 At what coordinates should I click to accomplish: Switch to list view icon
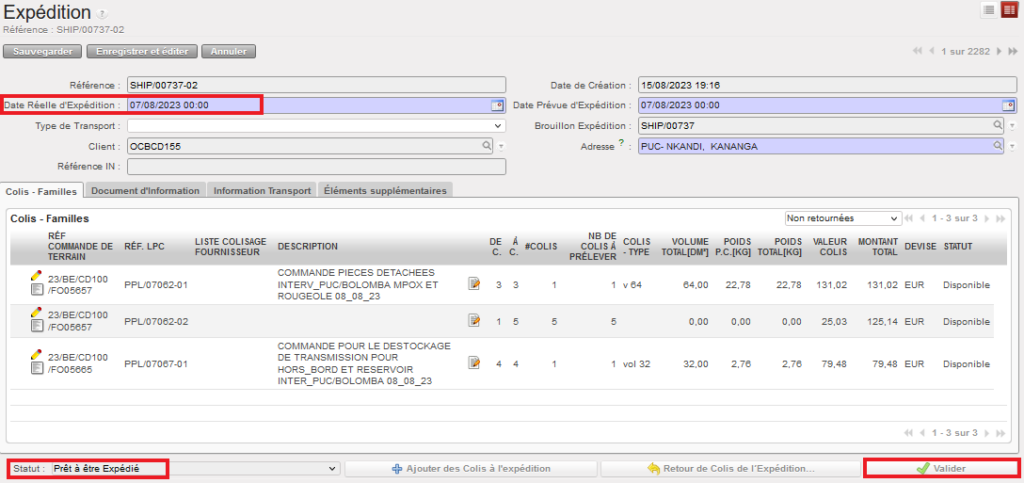click(988, 9)
